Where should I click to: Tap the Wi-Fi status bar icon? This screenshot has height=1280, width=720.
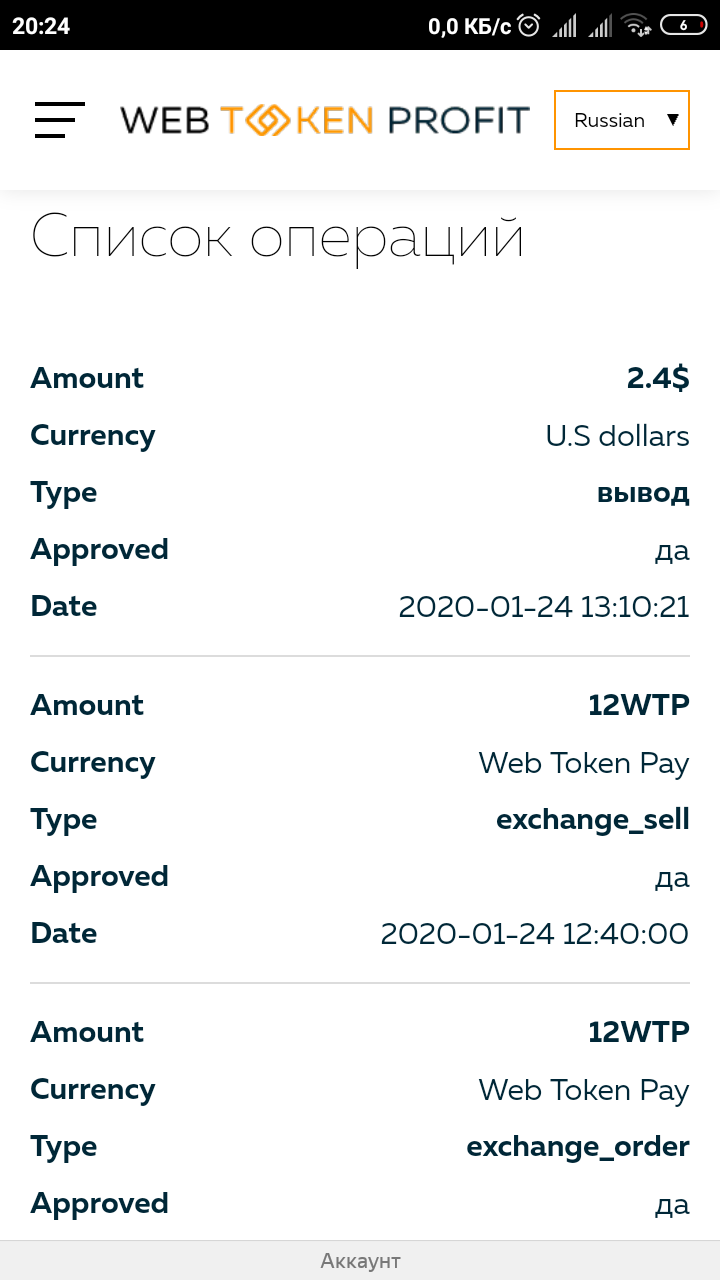click(635, 26)
